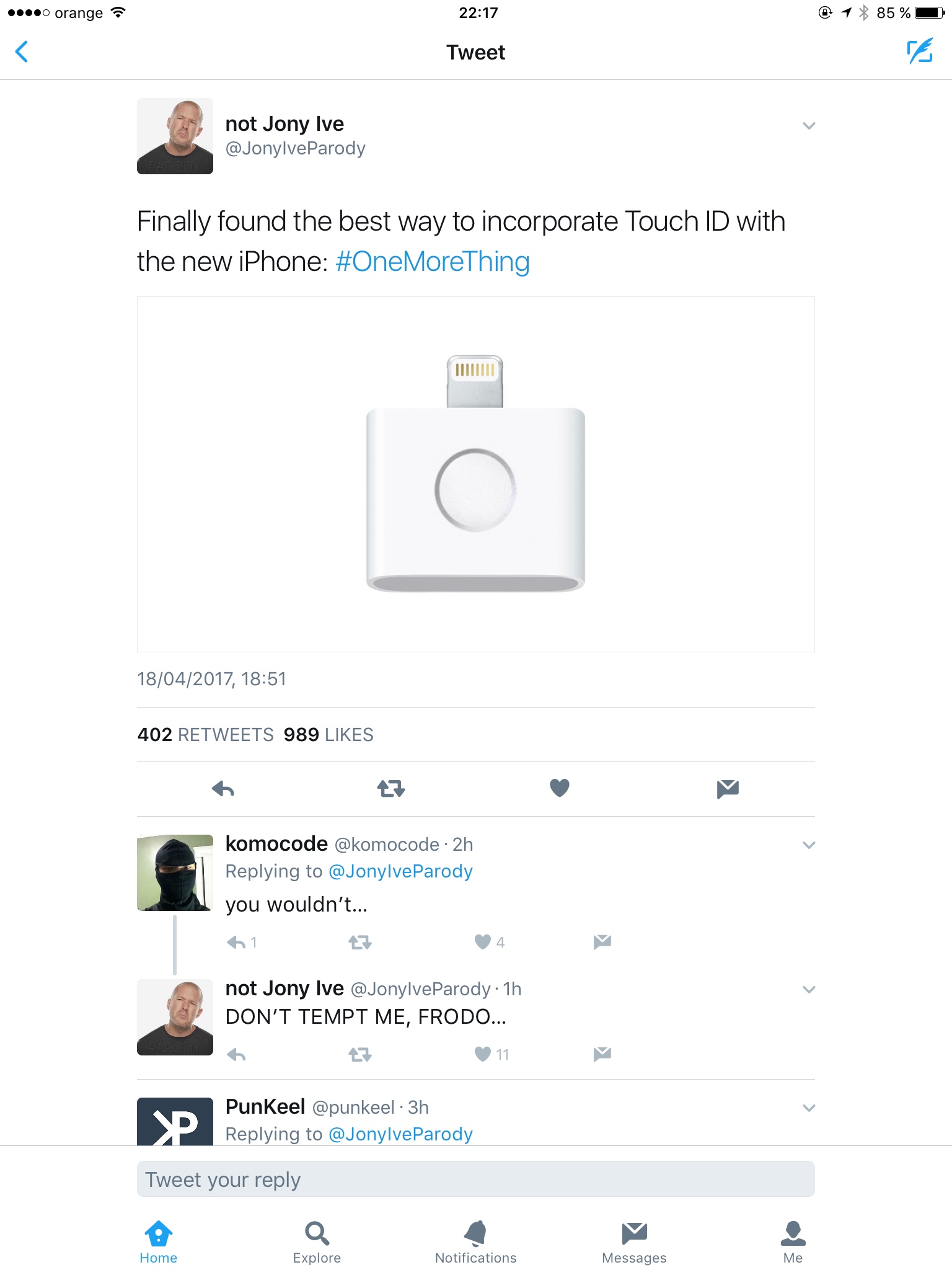Reply to the main tweet
The width and height of the screenshot is (952, 1270).
pyautogui.click(x=223, y=789)
